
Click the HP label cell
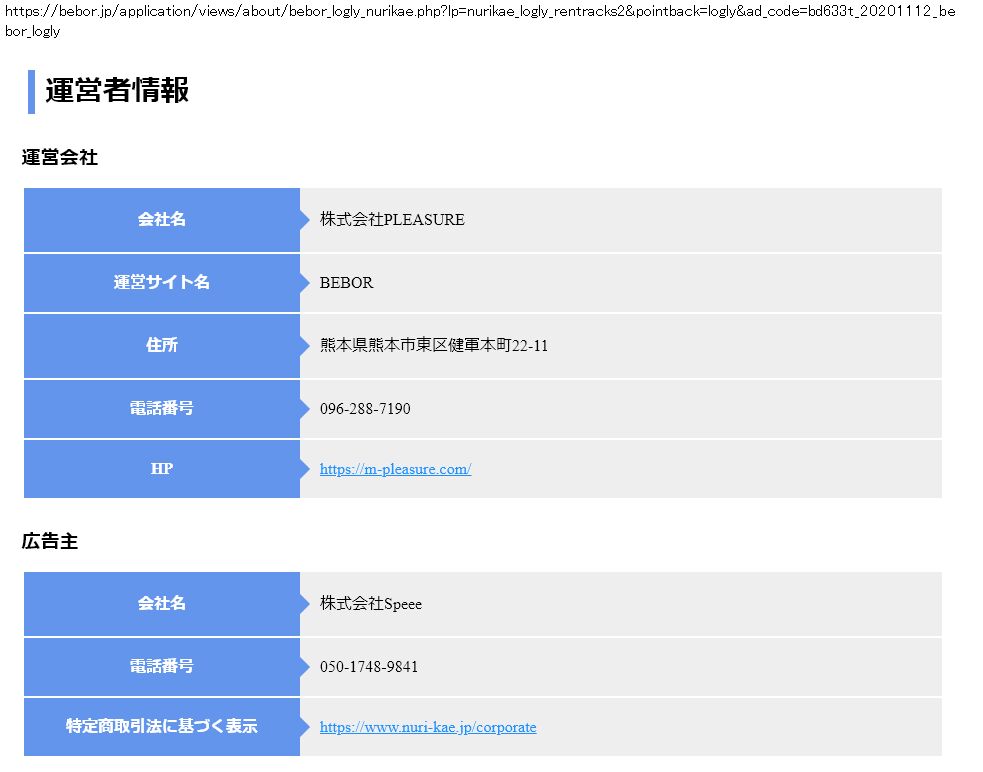161,469
